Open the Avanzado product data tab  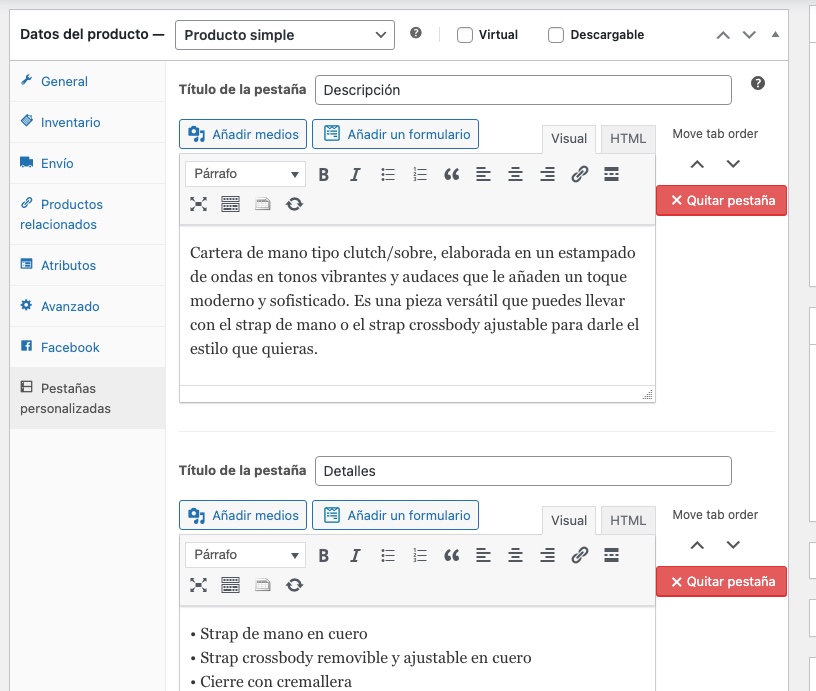(x=87, y=306)
